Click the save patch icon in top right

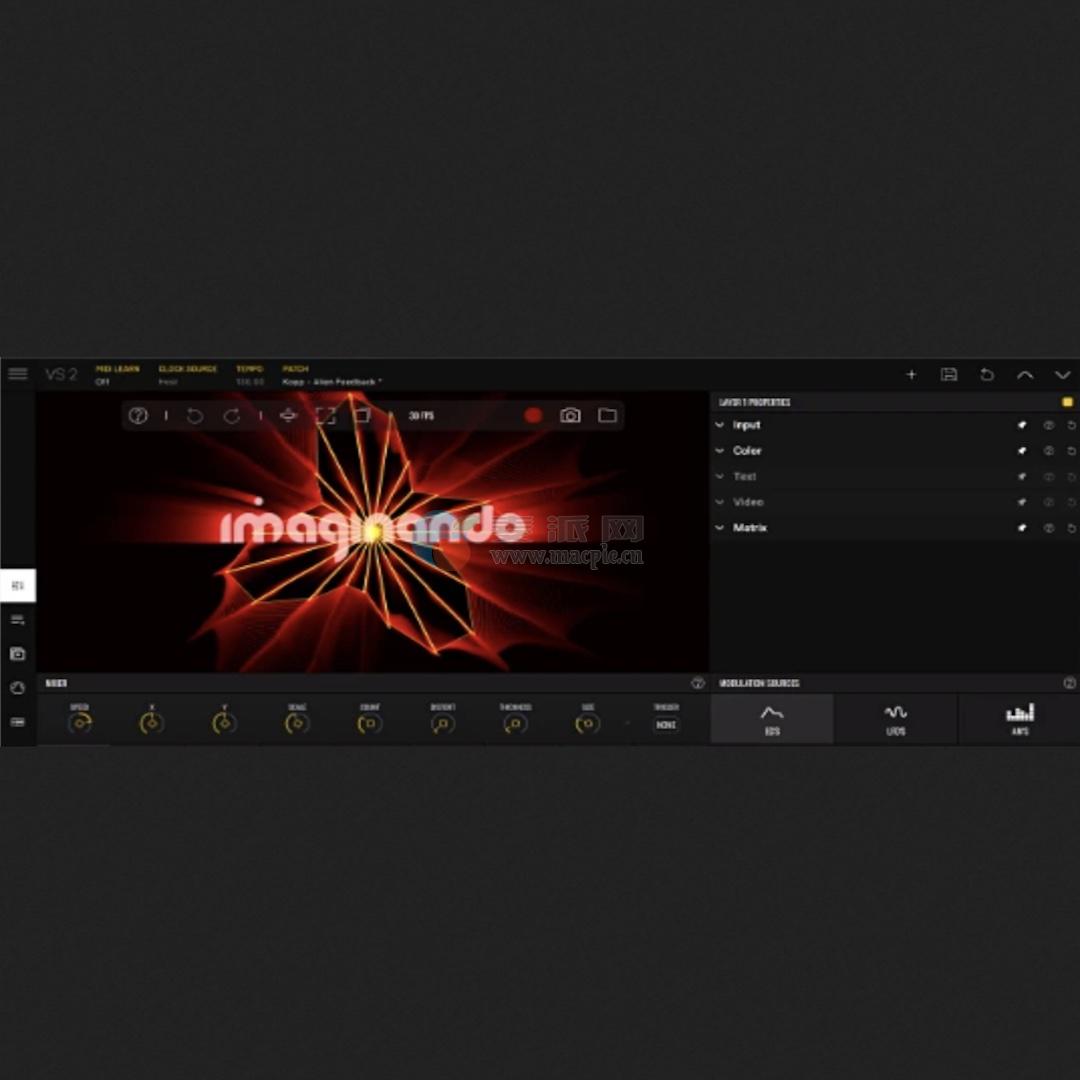coord(949,374)
